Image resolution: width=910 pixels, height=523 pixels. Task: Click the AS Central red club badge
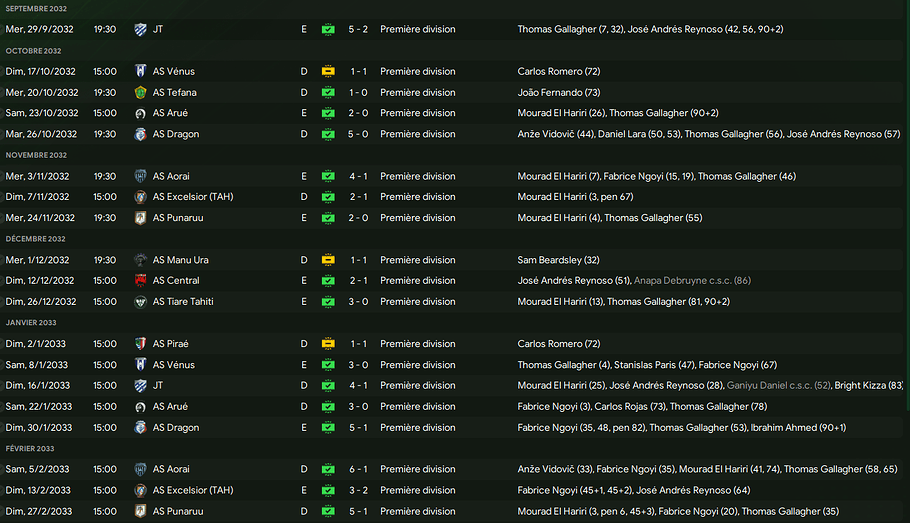(x=140, y=280)
